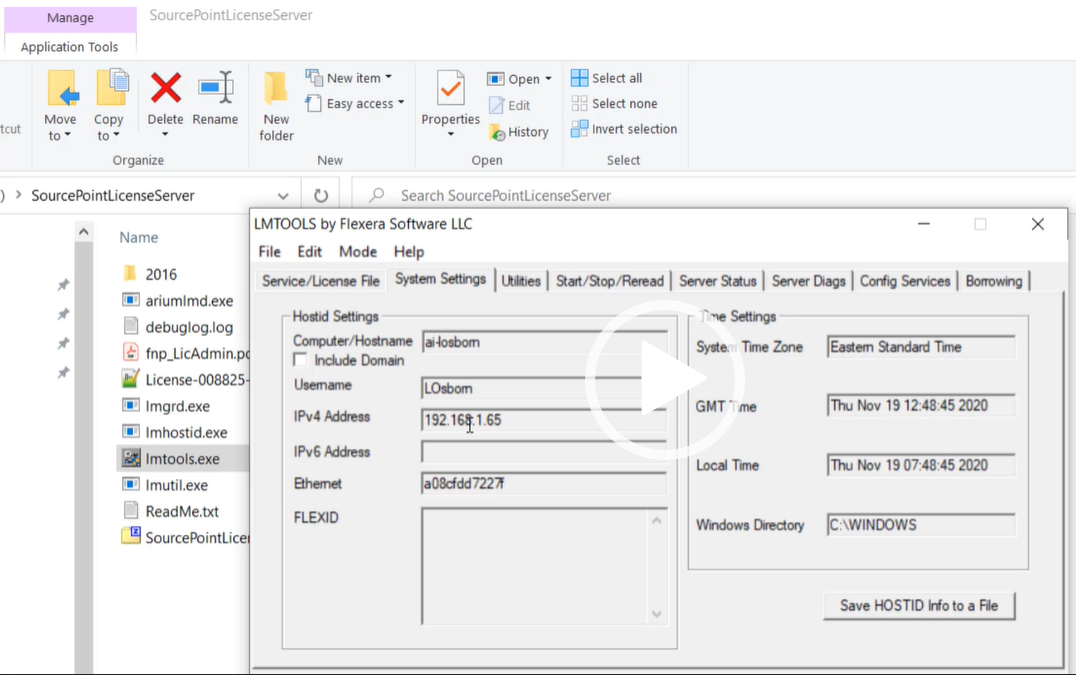Click the New item icon

click(314, 78)
